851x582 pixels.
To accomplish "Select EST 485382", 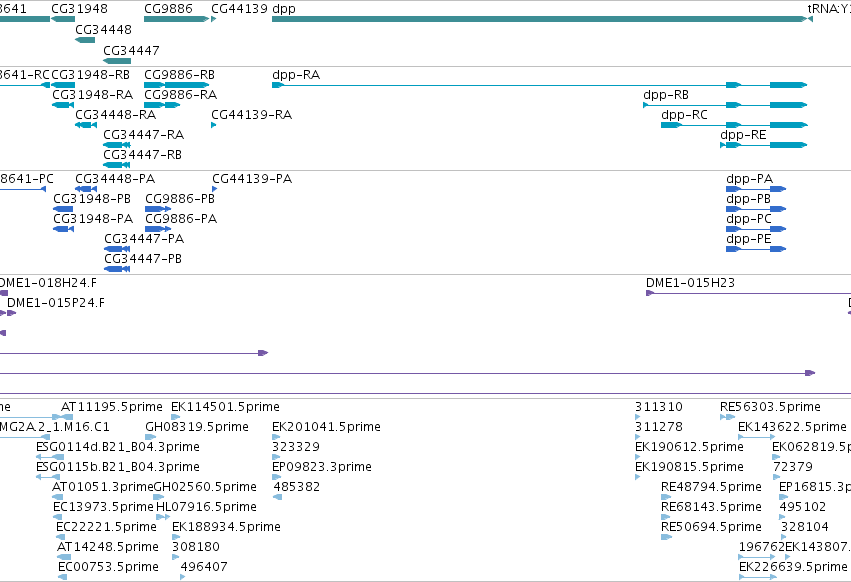I will point(277,497).
